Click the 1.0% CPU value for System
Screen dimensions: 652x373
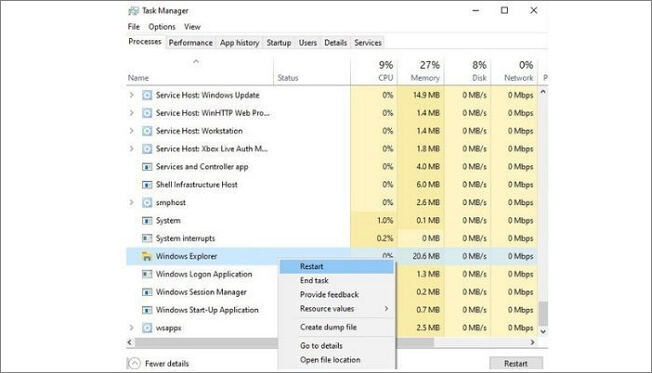385,220
